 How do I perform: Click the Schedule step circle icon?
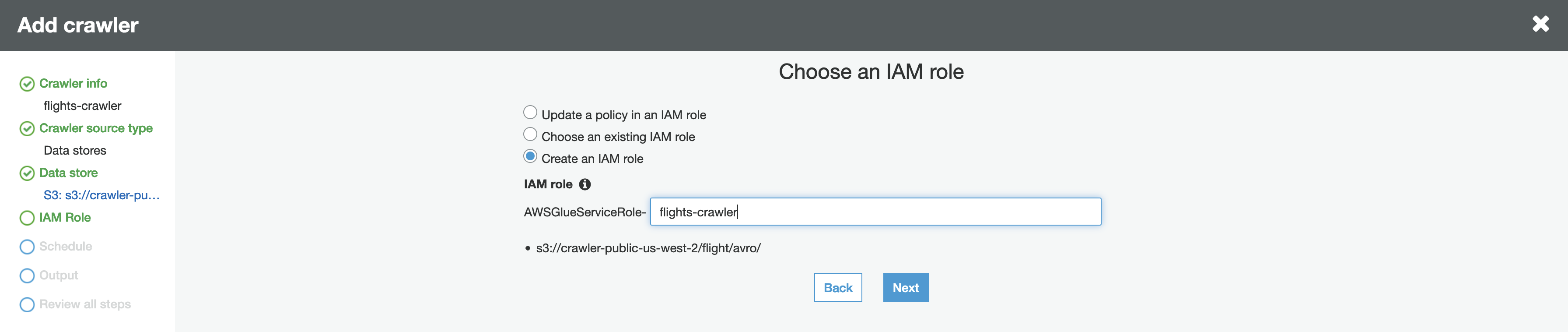tap(27, 247)
